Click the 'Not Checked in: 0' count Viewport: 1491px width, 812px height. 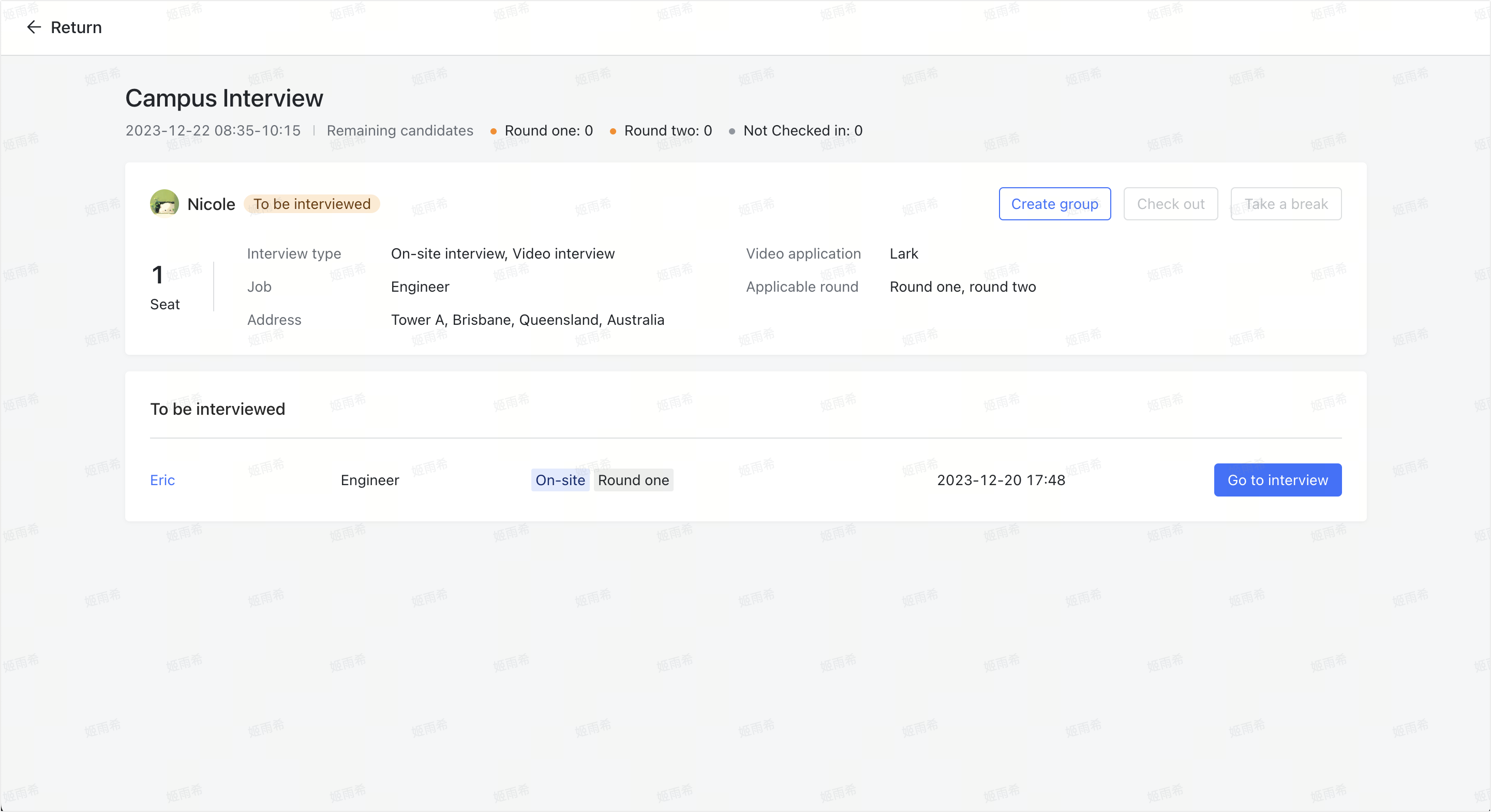point(803,130)
